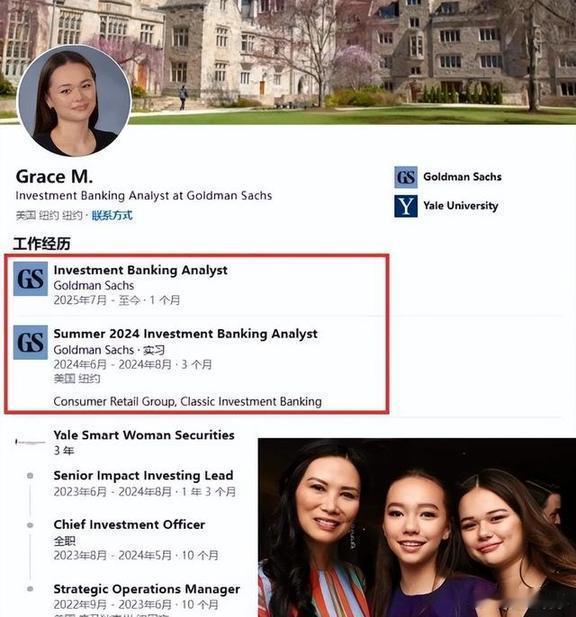Open GS logo beside Summer 2024 internship
Viewport: 576px width, 617px height.
pos(31,342)
